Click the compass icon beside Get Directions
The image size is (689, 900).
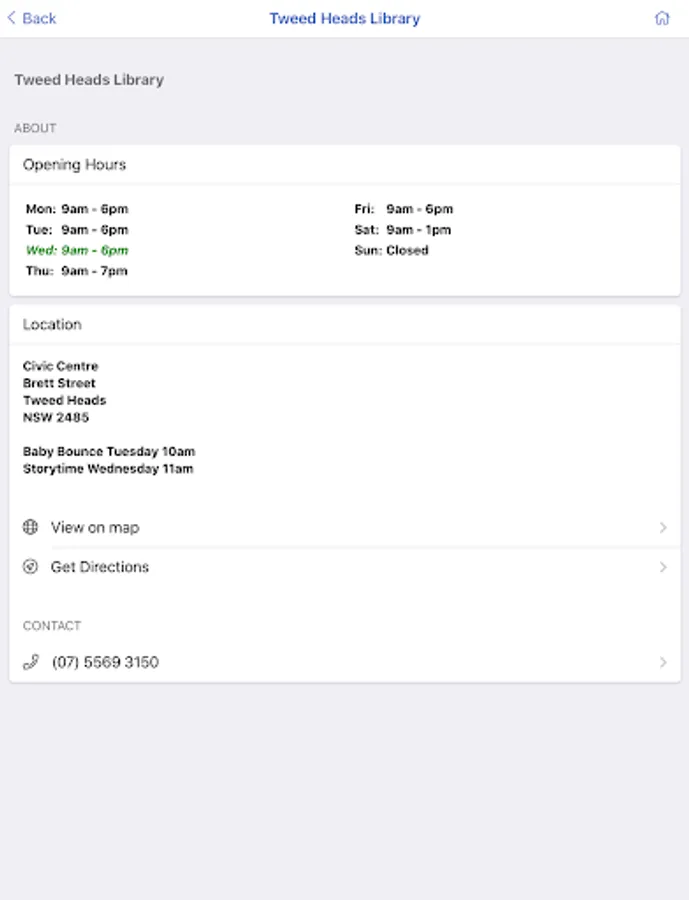(x=30, y=567)
